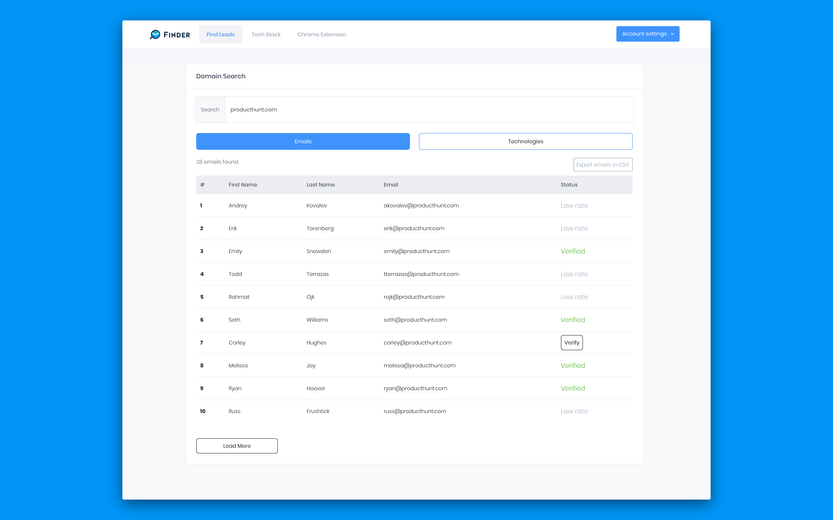Click the Status column header
This screenshot has height=520, width=833.
point(569,185)
